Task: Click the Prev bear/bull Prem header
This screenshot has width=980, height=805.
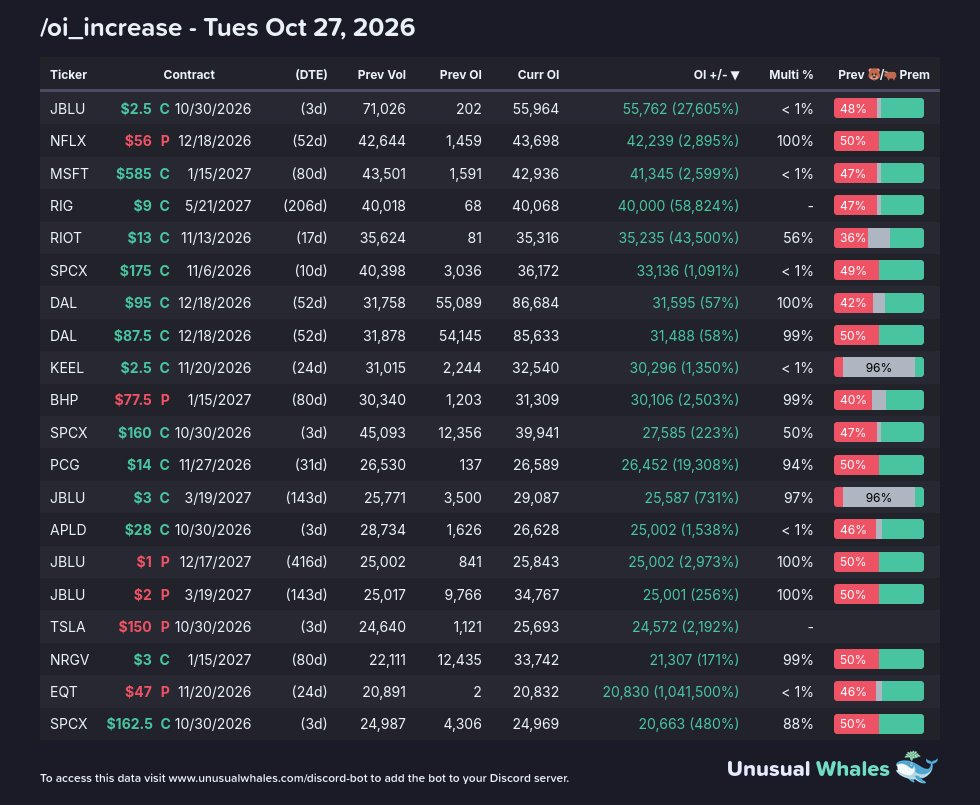Action: click(x=883, y=74)
